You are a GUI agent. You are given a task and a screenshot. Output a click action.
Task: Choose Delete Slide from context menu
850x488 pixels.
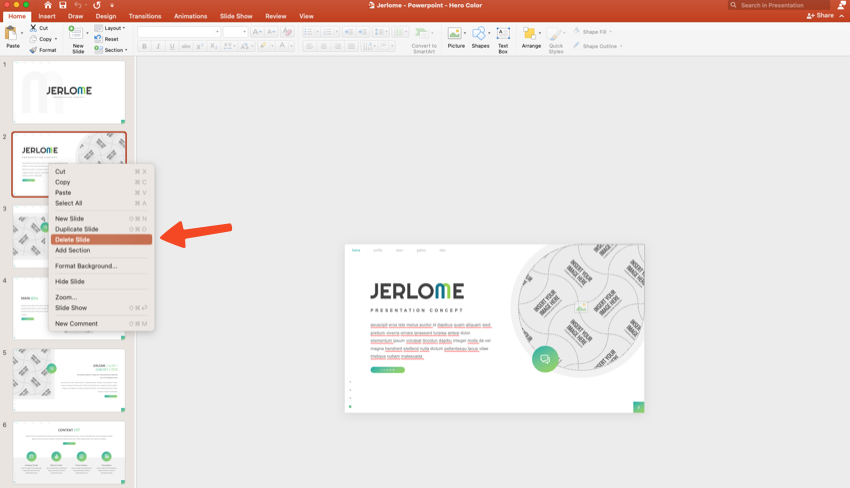[x=73, y=240]
